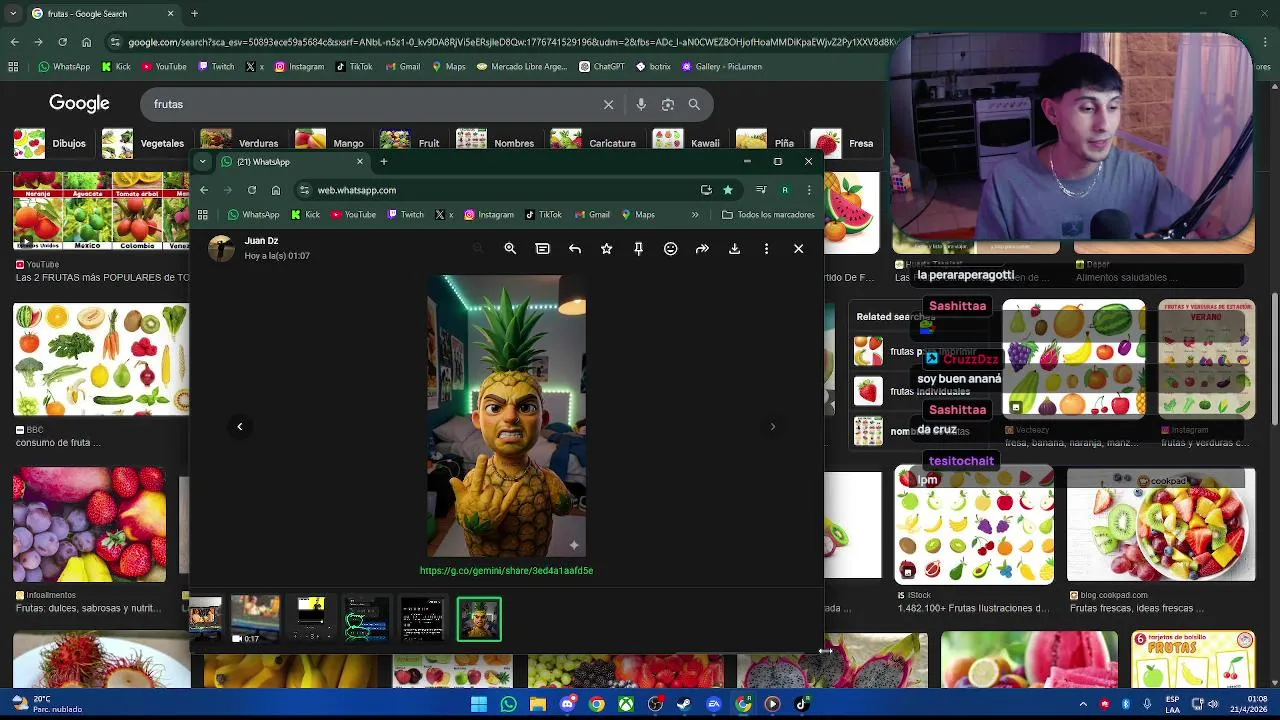Pin the message with the pin icon

click(x=638, y=248)
